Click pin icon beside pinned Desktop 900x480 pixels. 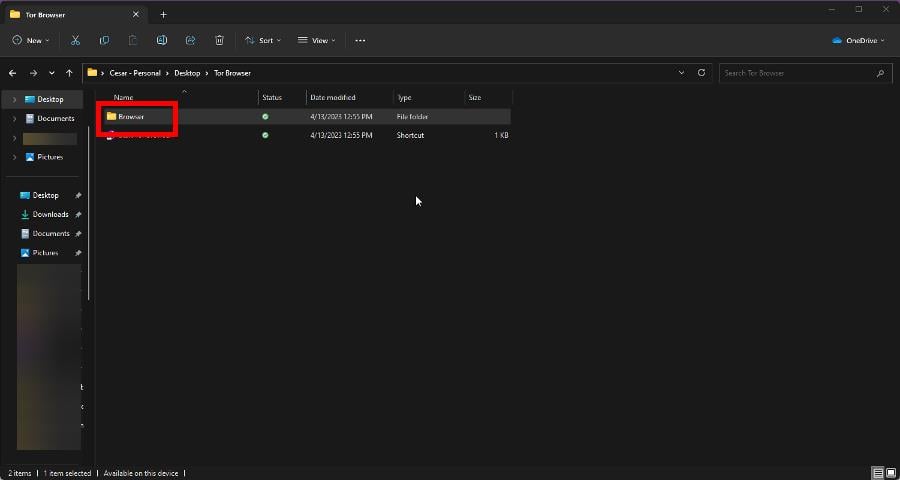pos(78,196)
